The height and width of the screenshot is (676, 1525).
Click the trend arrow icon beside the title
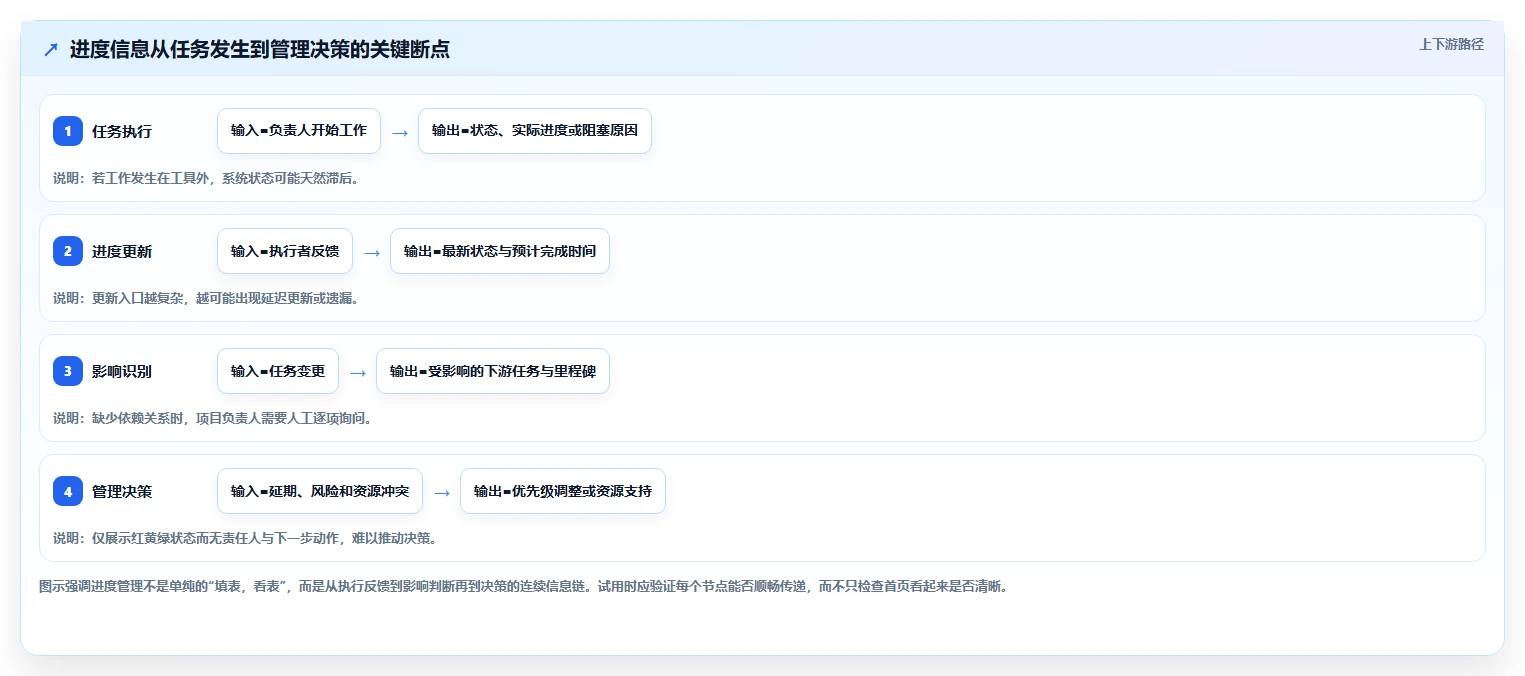[x=51, y=50]
